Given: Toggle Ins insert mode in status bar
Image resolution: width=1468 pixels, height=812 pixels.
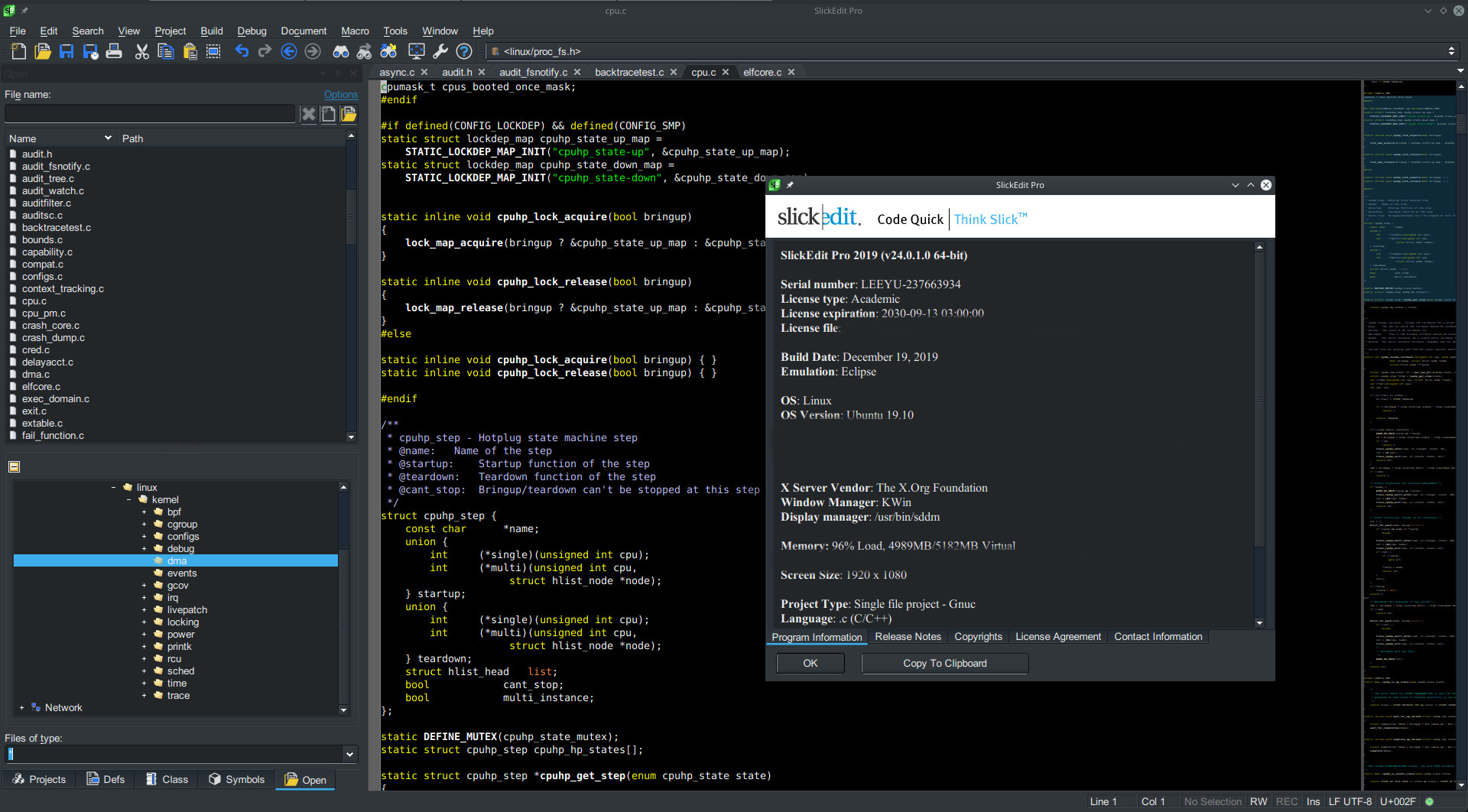Looking at the screenshot, I should (1313, 801).
